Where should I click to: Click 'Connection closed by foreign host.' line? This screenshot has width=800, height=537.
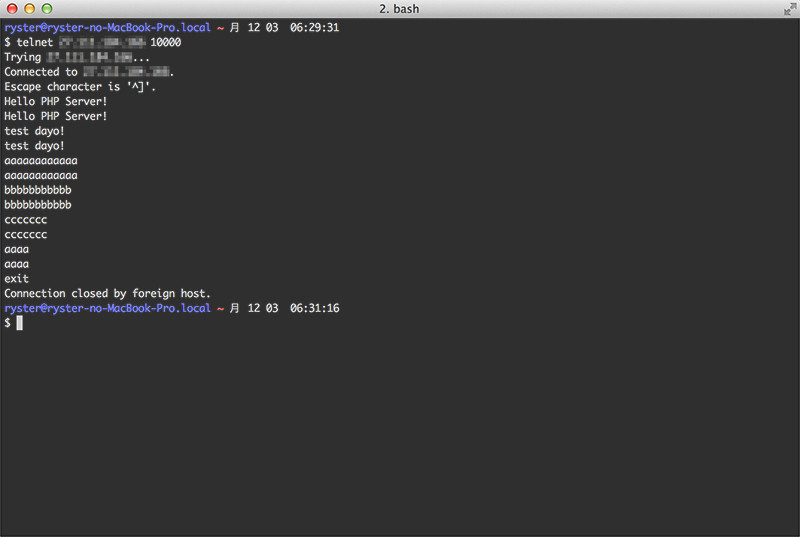coord(107,294)
